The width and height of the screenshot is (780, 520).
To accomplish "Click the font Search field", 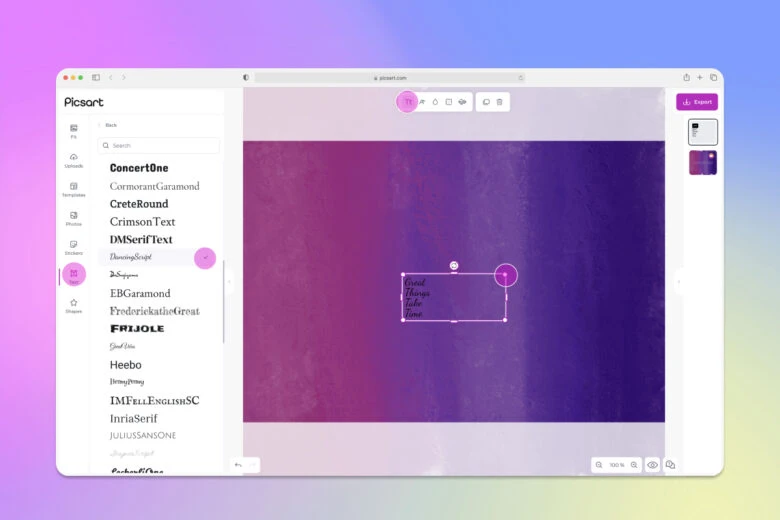I will coord(160,145).
